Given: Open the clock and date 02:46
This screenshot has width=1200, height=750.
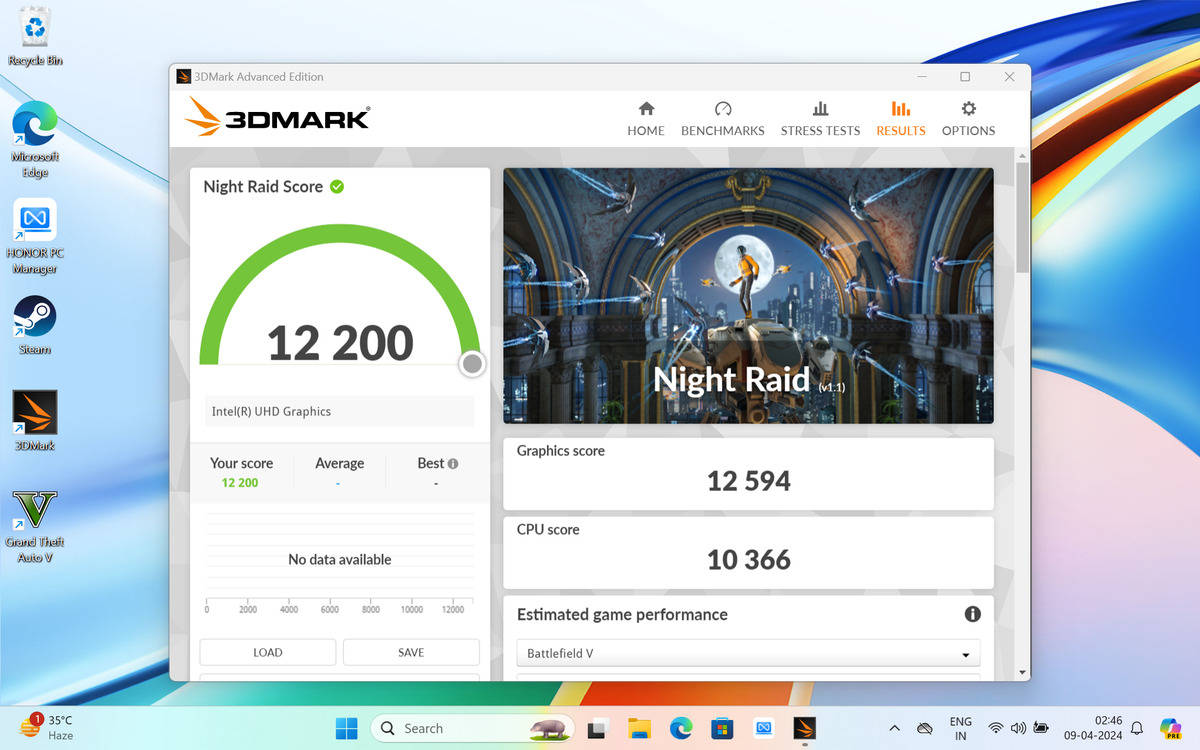Looking at the screenshot, I should pyautogui.click(x=1094, y=728).
